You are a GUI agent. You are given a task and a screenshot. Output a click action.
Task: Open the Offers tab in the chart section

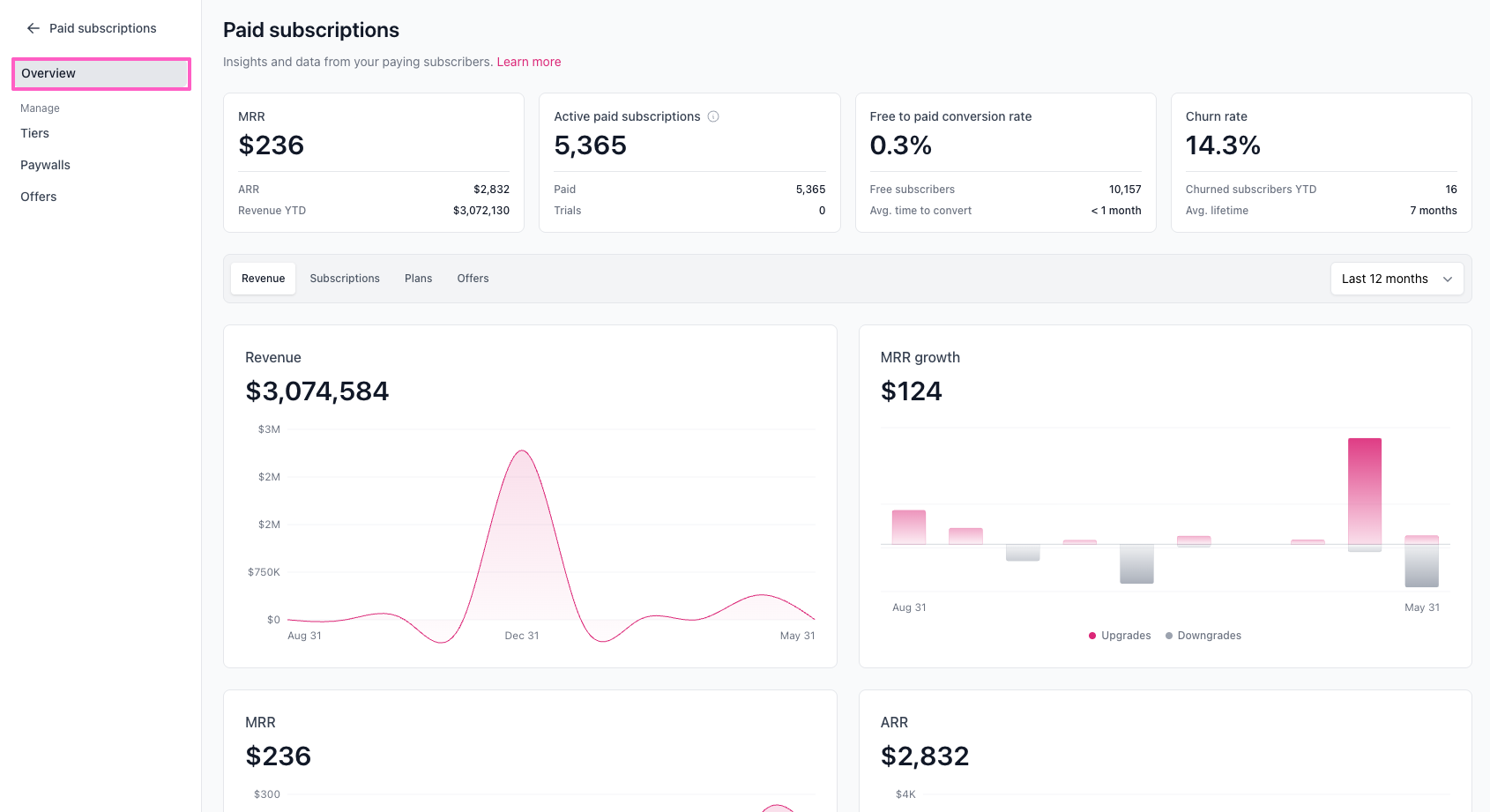point(473,279)
